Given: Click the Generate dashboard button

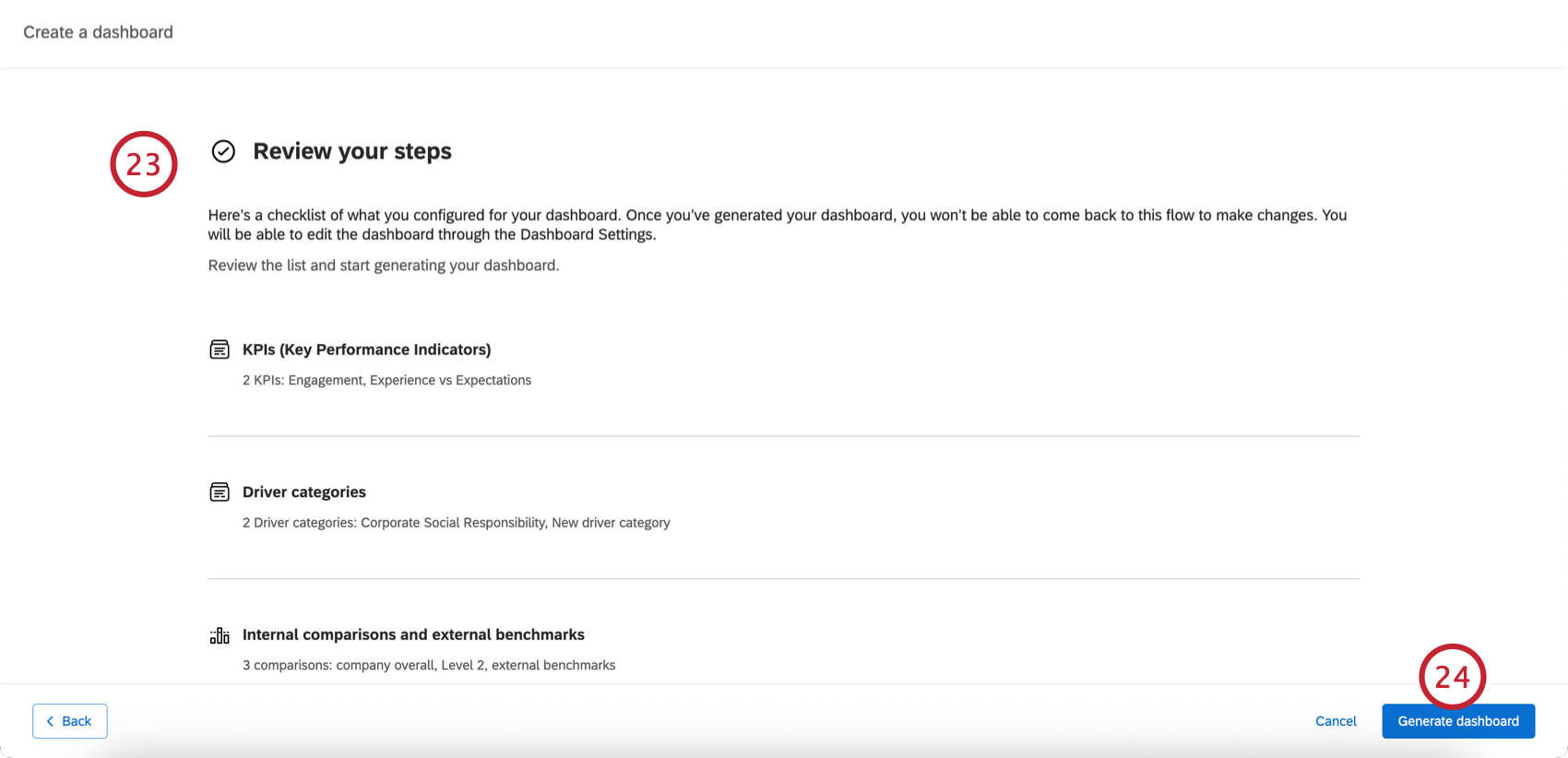Looking at the screenshot, I should 1458,721.
